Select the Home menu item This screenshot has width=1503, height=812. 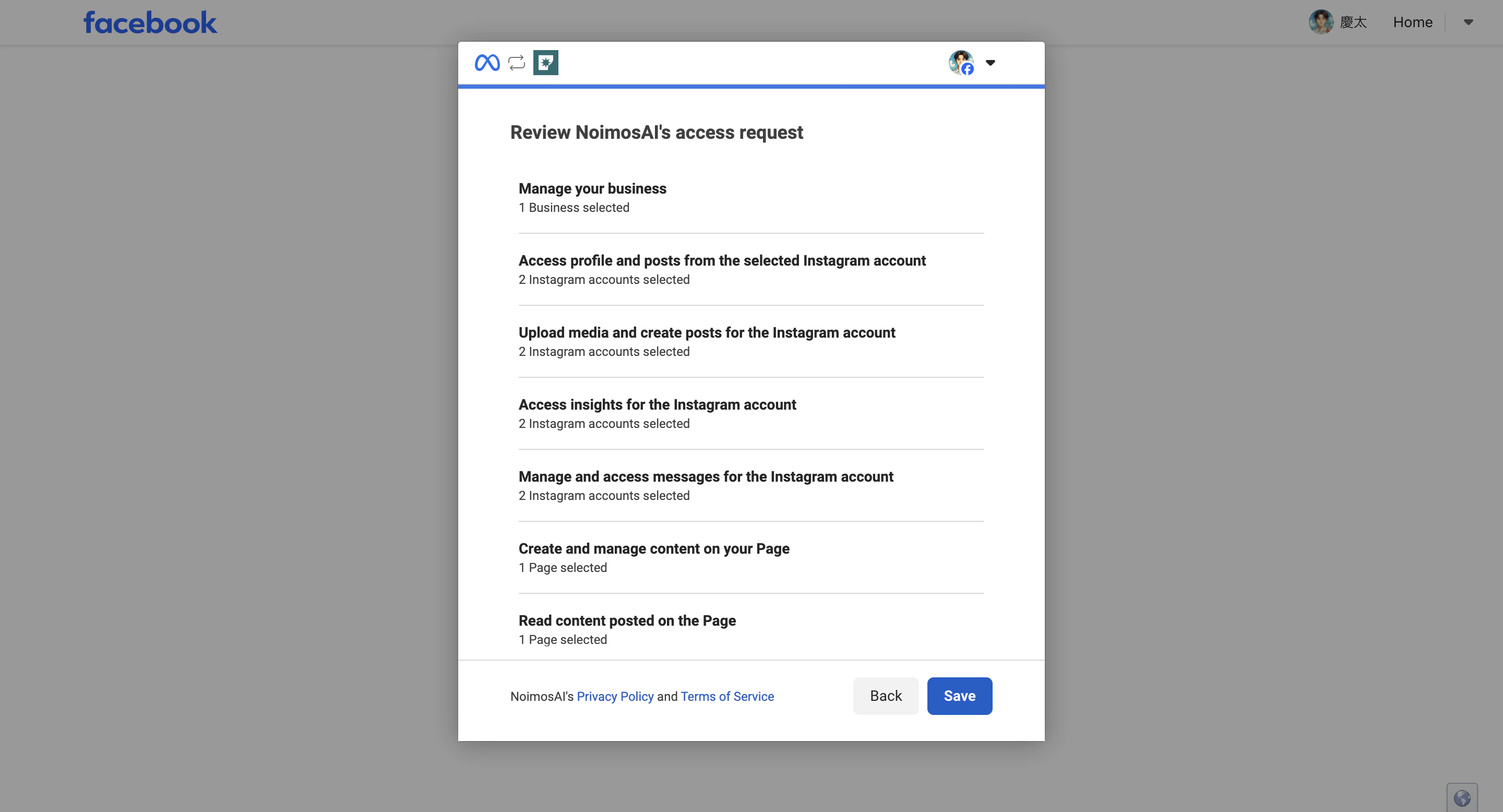click(x=1413, y=21)
